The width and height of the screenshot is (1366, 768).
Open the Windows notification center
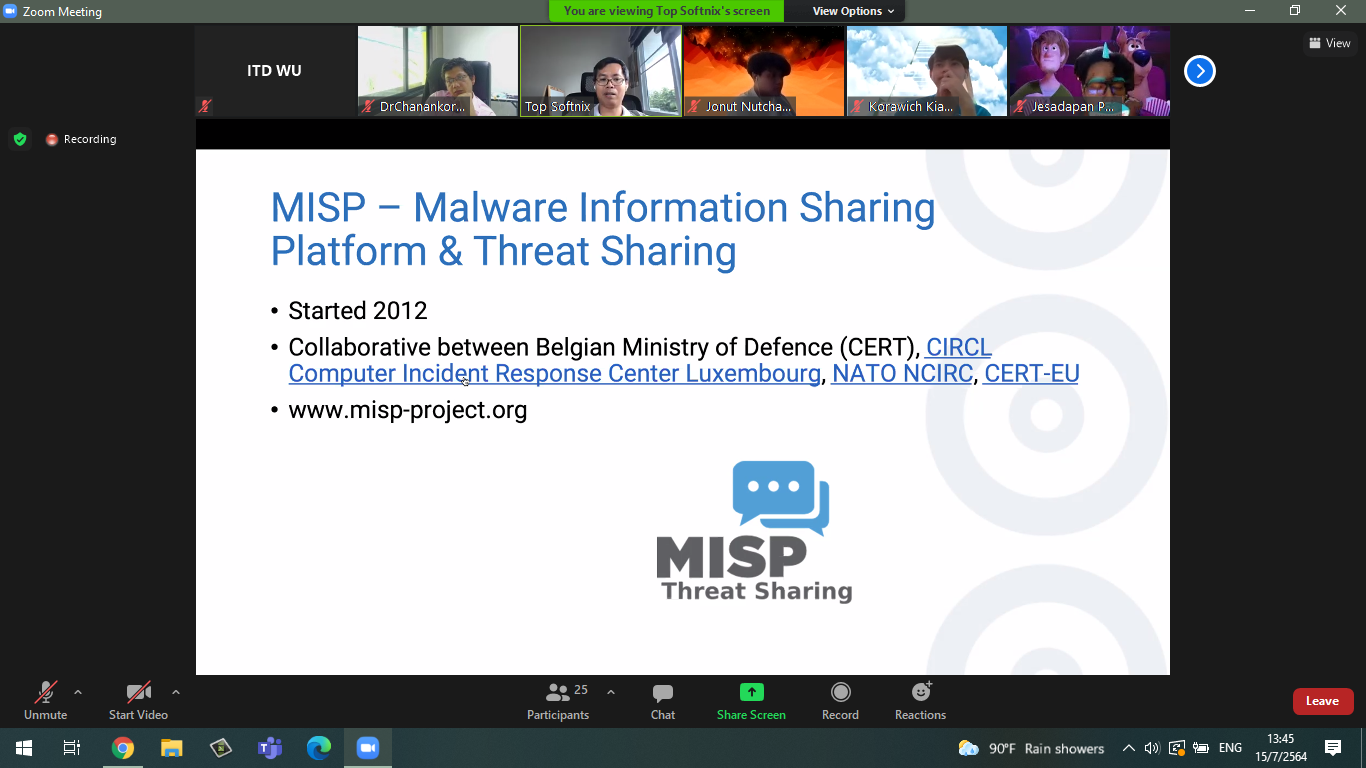[x=1333, y=748]
